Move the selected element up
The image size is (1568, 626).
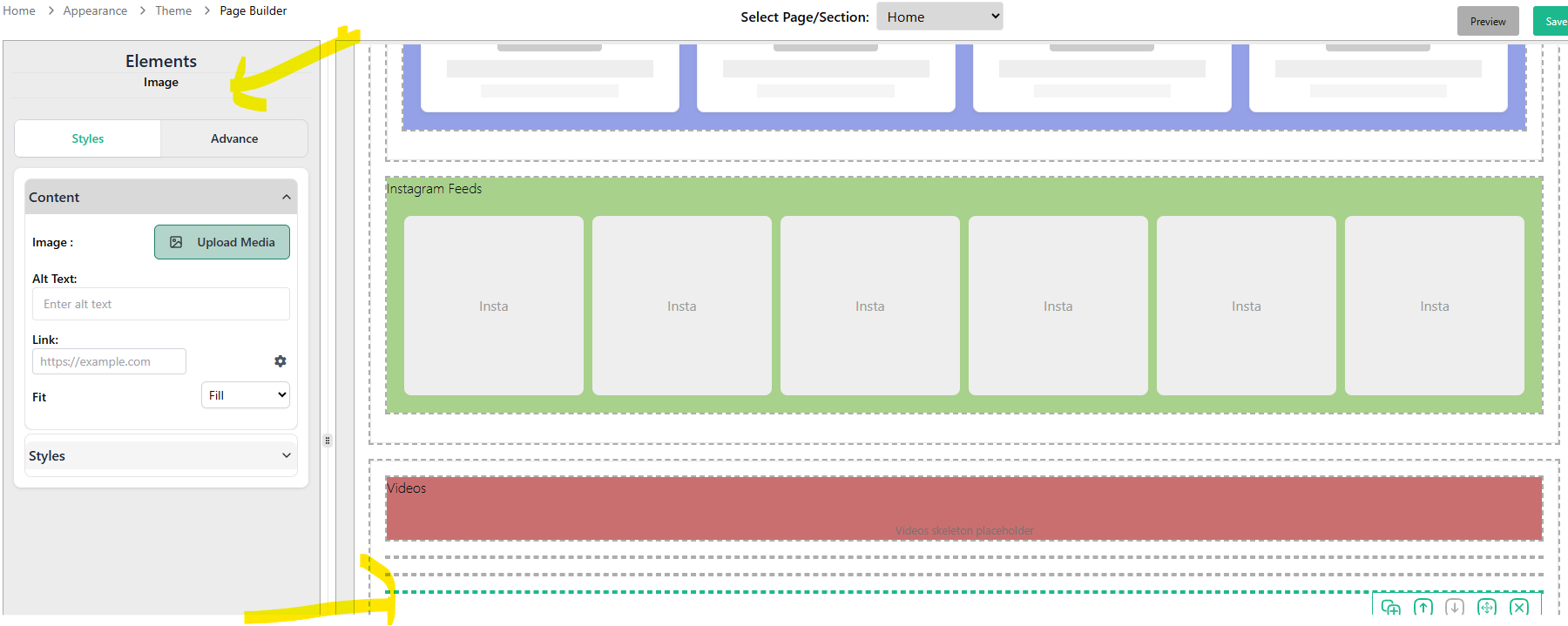(x=1423, y=607)
